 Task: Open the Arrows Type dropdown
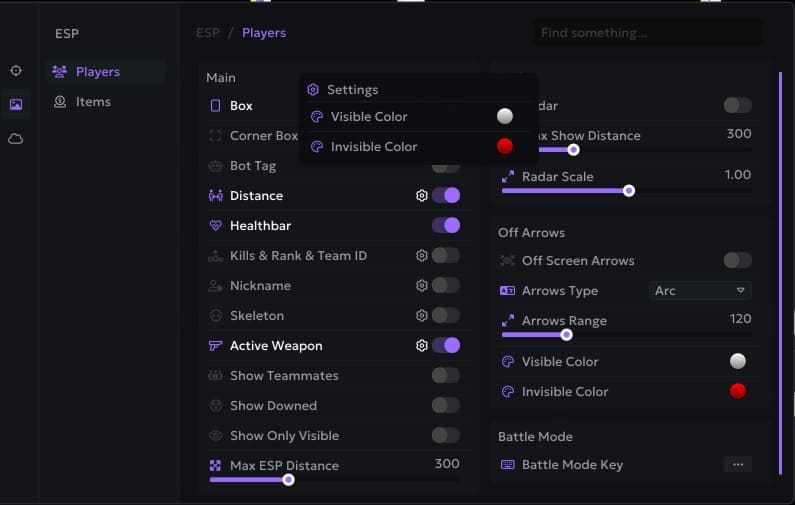tap(700, 291)
